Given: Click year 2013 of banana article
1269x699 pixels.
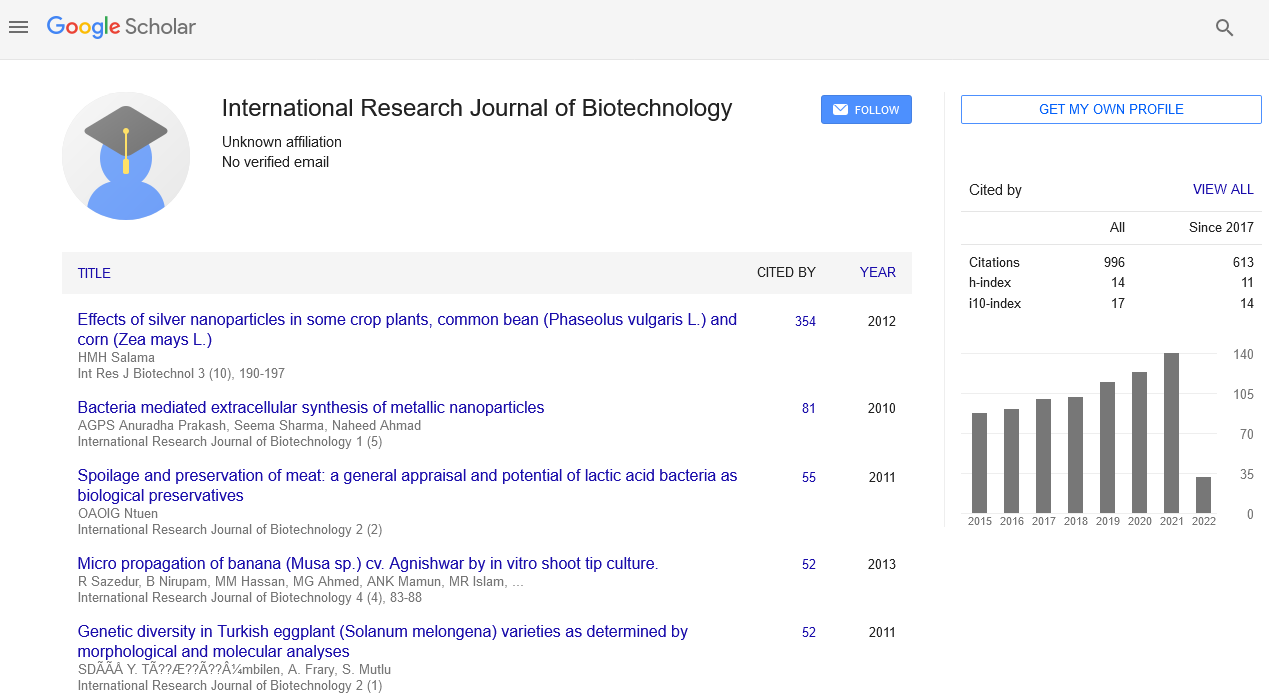Looking at the screenshot, I should pyautogui.click(x=882, y=564).
